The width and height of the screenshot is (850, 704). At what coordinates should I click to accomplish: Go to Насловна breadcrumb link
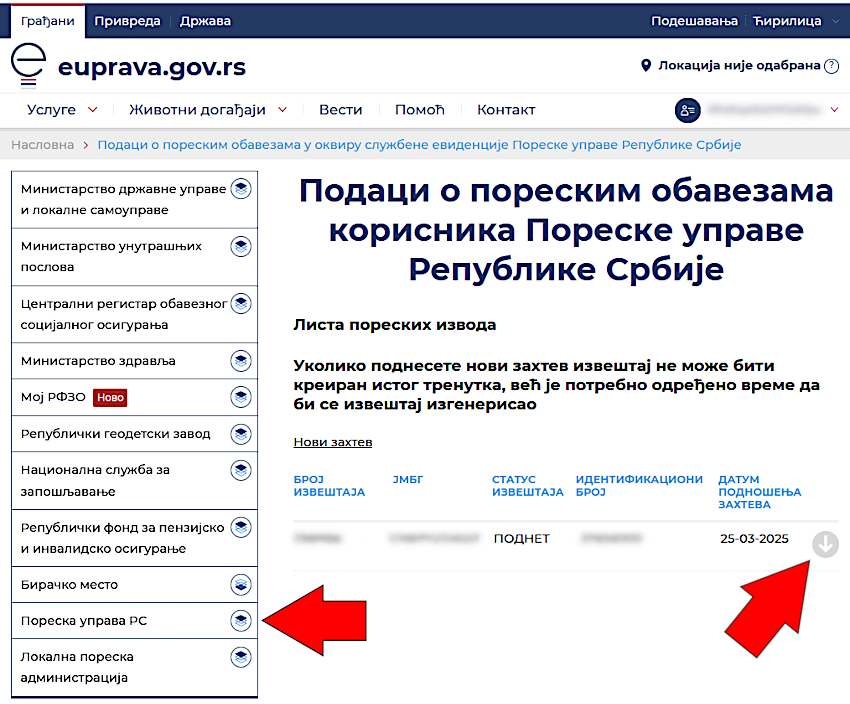pyautogui.click(x=43, y=145)
